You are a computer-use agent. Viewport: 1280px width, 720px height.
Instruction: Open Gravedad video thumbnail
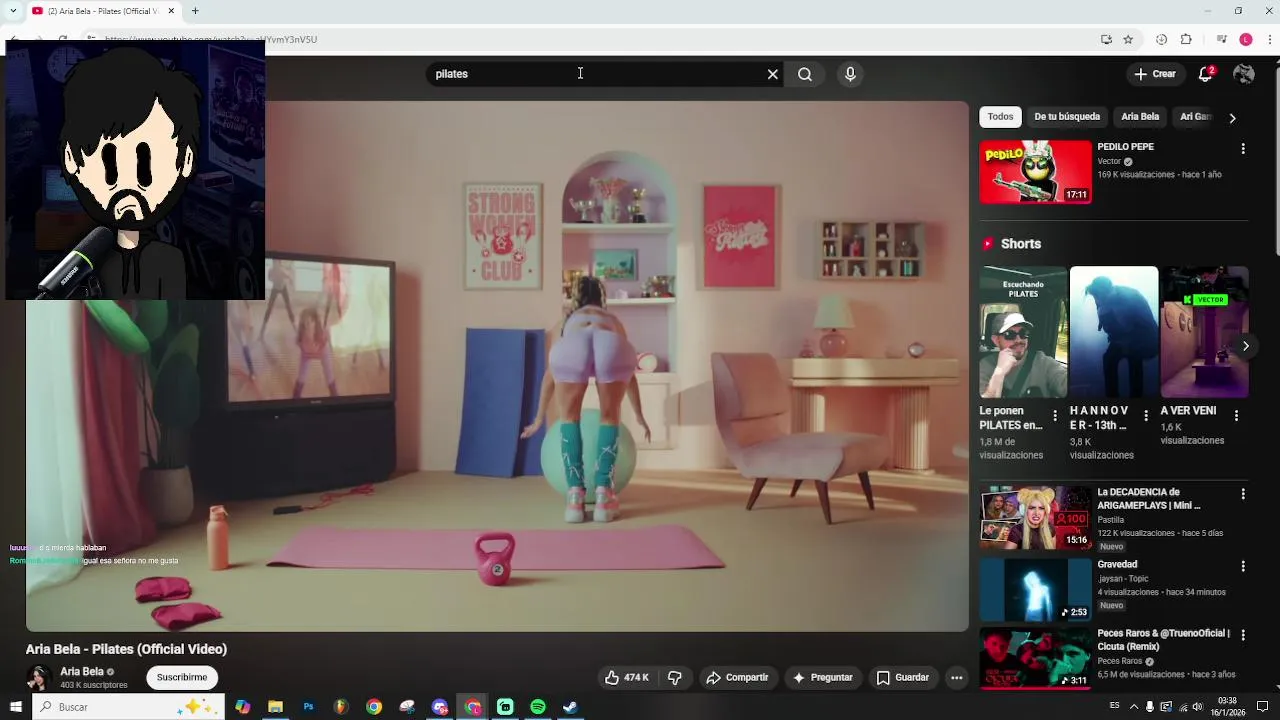tap(1036, 590)
